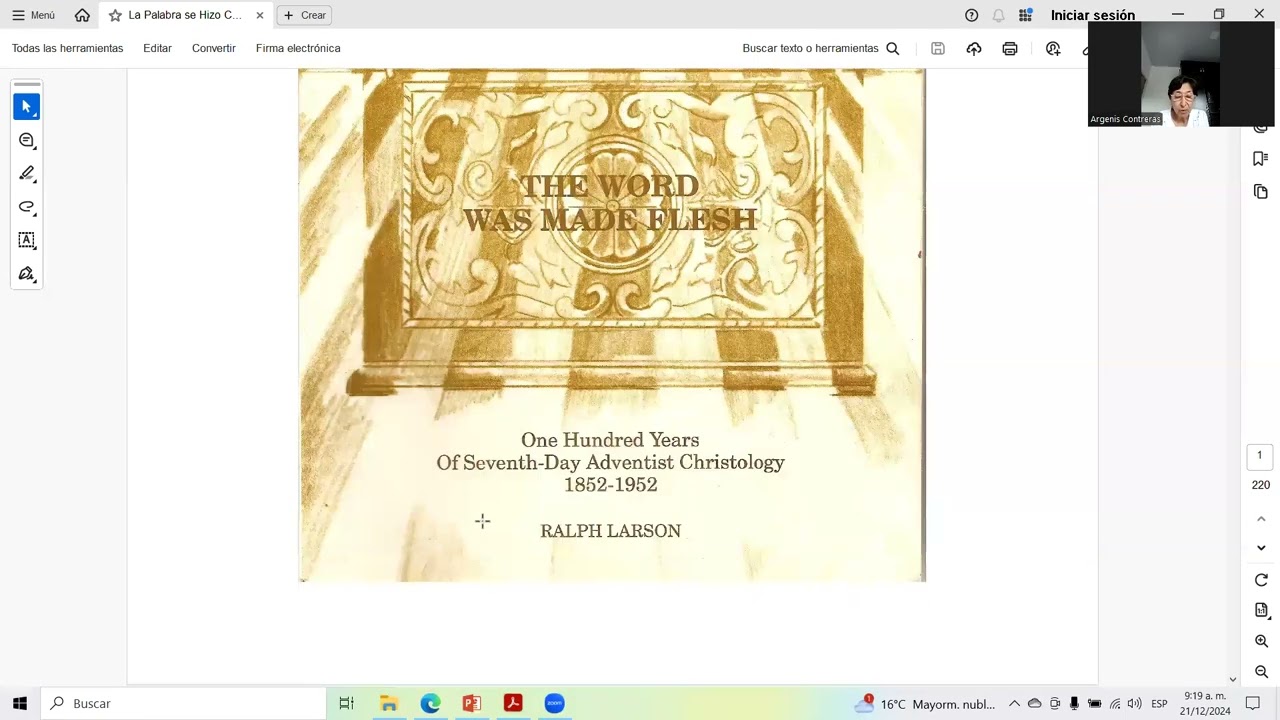The width and height of the screenshot is (1280, 720).
Task: Open Microsoft Edge from the taskbar
Action: click(x=430, y=703)
